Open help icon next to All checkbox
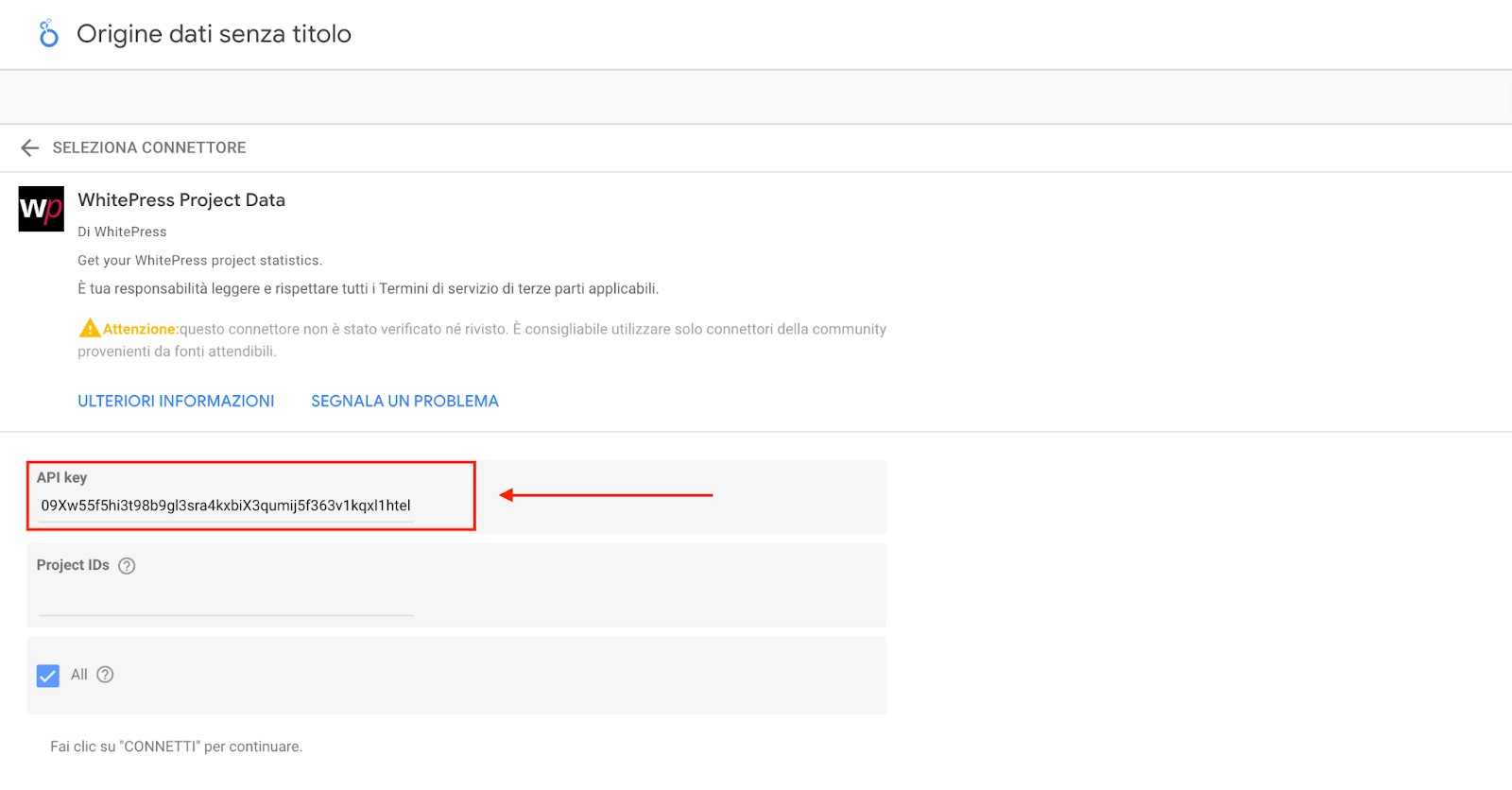This screenshot has width=1512, height=790. coord(105,675)
